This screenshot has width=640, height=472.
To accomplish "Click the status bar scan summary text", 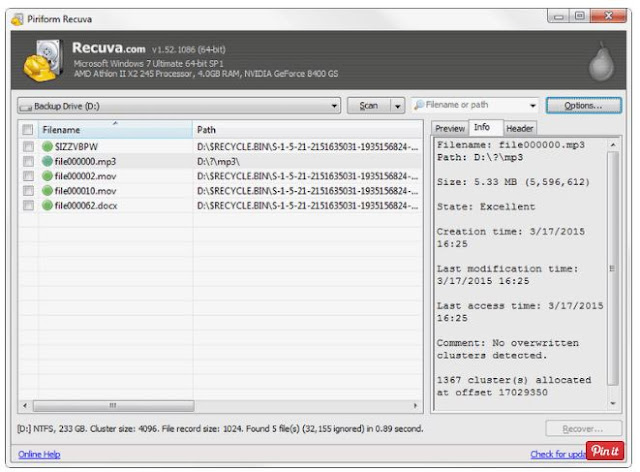I will [220, 429].
